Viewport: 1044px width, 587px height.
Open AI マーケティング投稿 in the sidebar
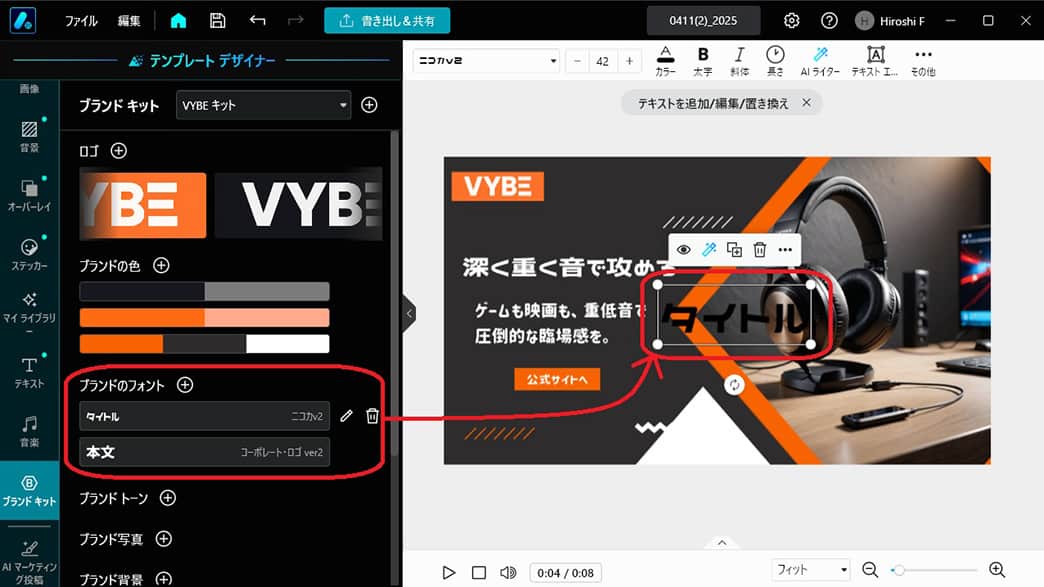point(29,558)
